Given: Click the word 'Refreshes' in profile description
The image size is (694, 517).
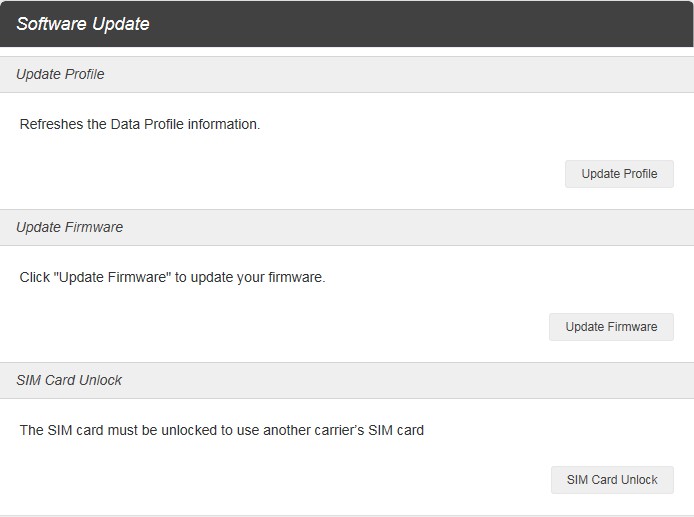Looking at the screenshot, I should pos(52,124).
